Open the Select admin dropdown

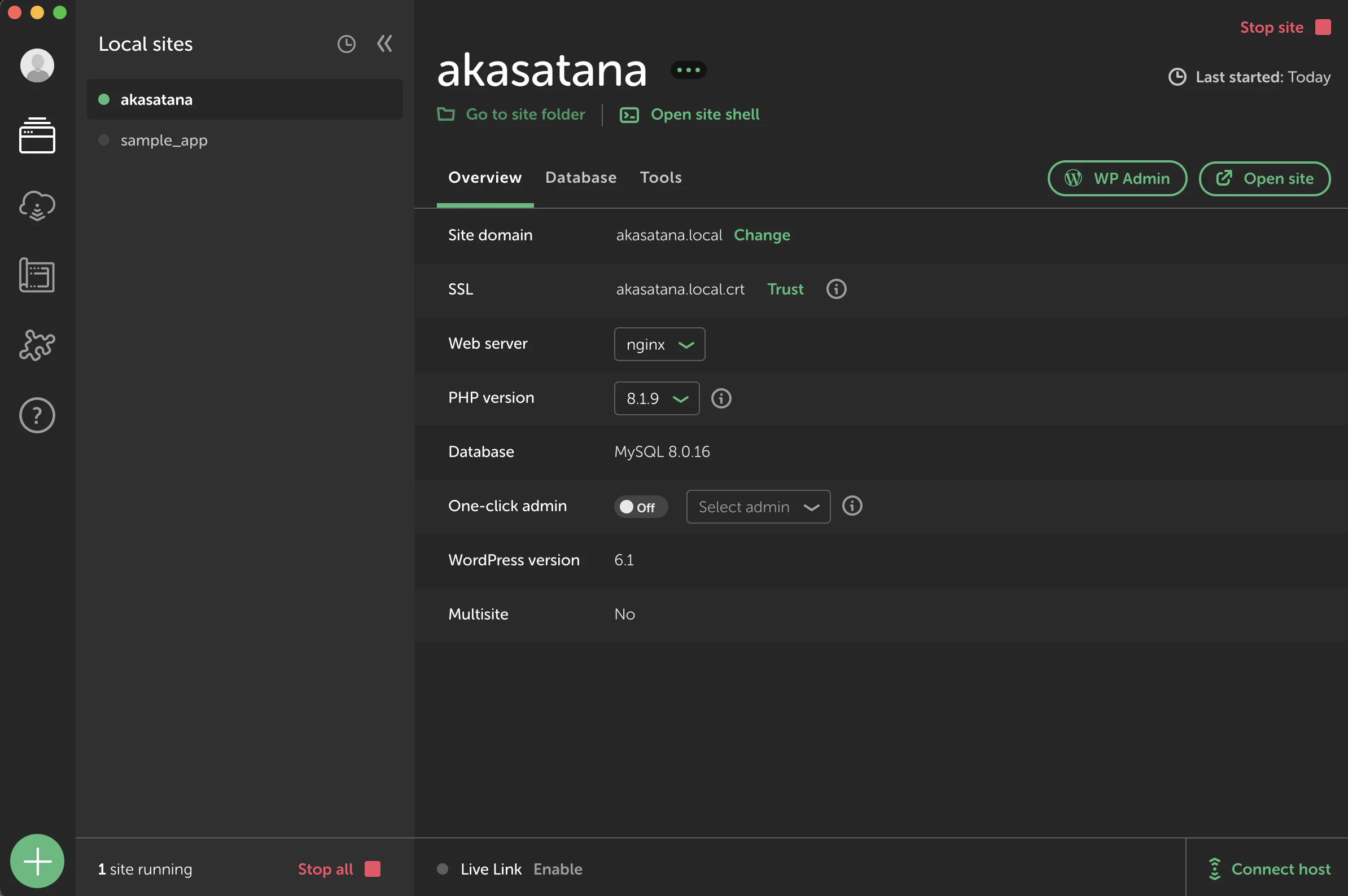point(758,507)
